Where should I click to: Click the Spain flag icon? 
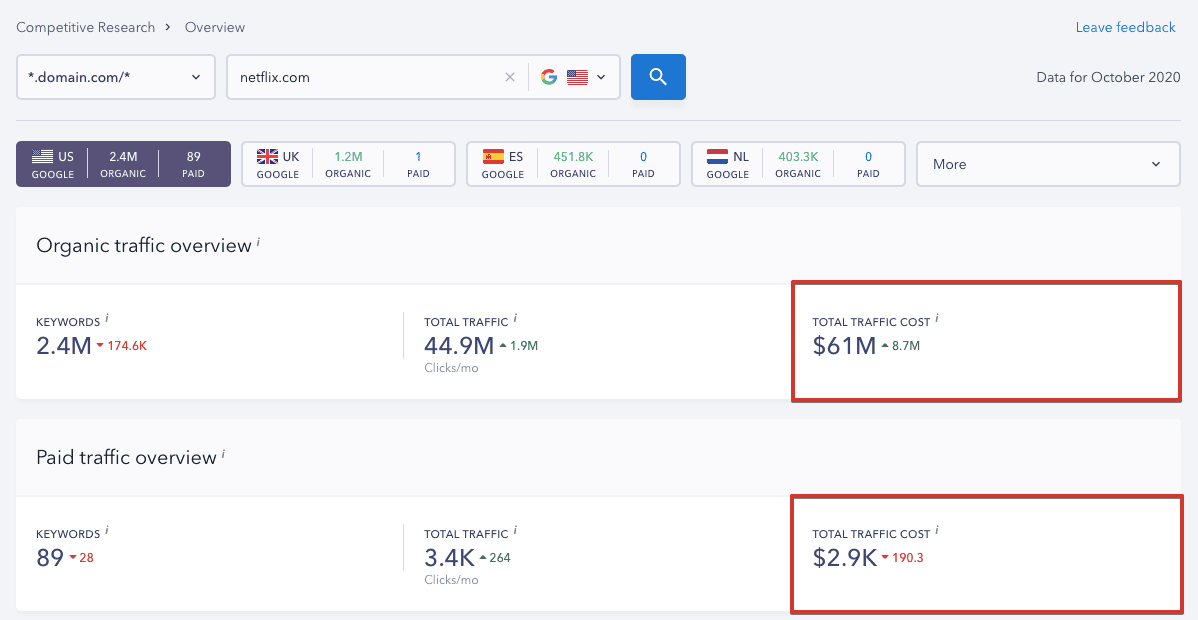493,157
